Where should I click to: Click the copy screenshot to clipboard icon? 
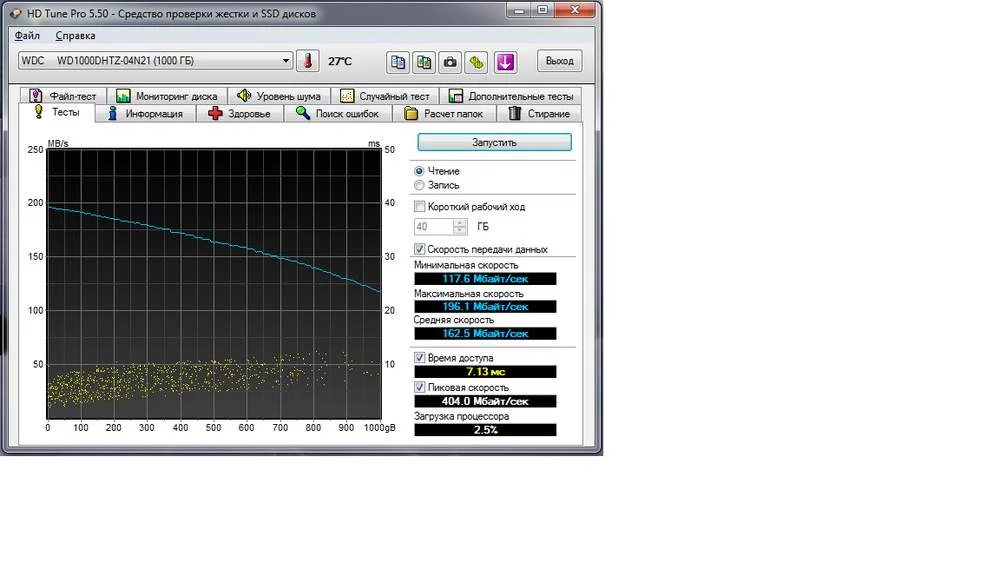(425, 62)
